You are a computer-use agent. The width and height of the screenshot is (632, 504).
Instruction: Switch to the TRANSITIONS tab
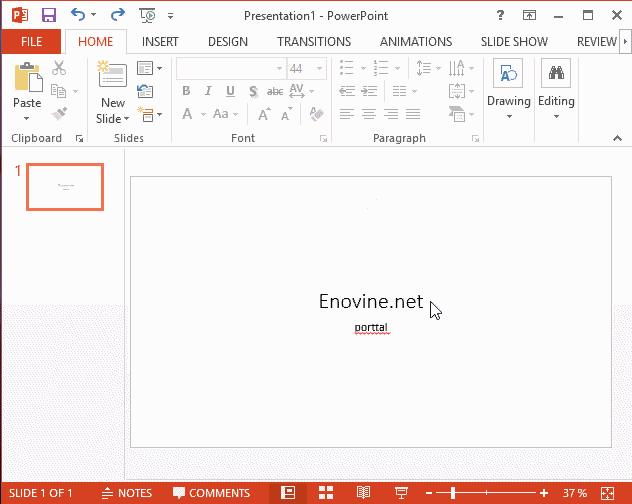313,42
